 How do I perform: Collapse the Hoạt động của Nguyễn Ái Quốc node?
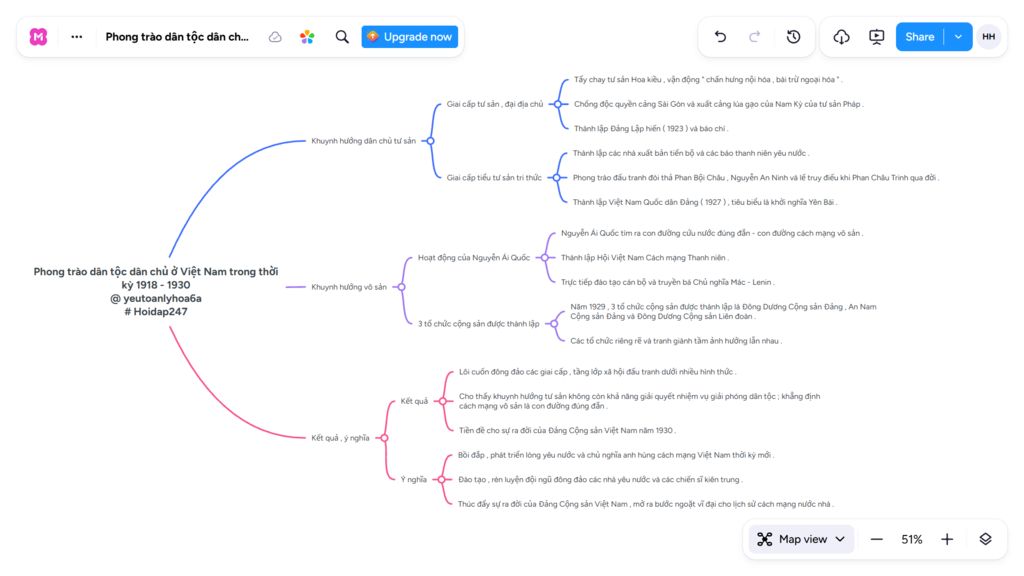click(545, 258)
